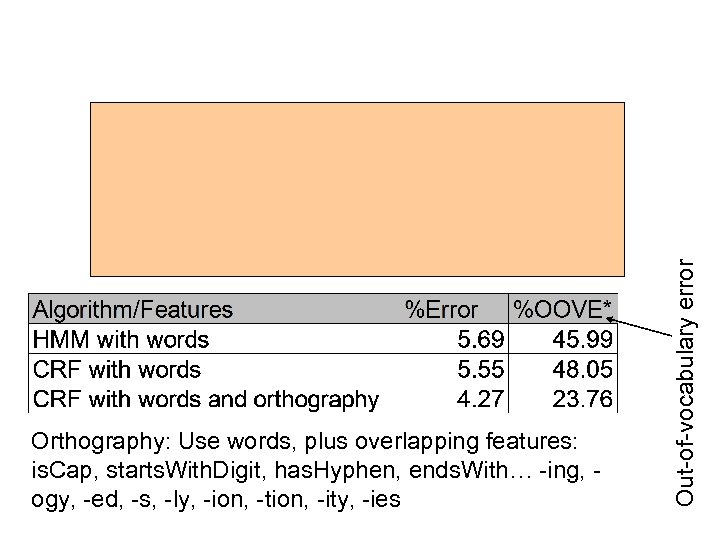This screenshot has width=720, height=540.
Task: Click CRF with words and orthography label
Action: [206, 400]
